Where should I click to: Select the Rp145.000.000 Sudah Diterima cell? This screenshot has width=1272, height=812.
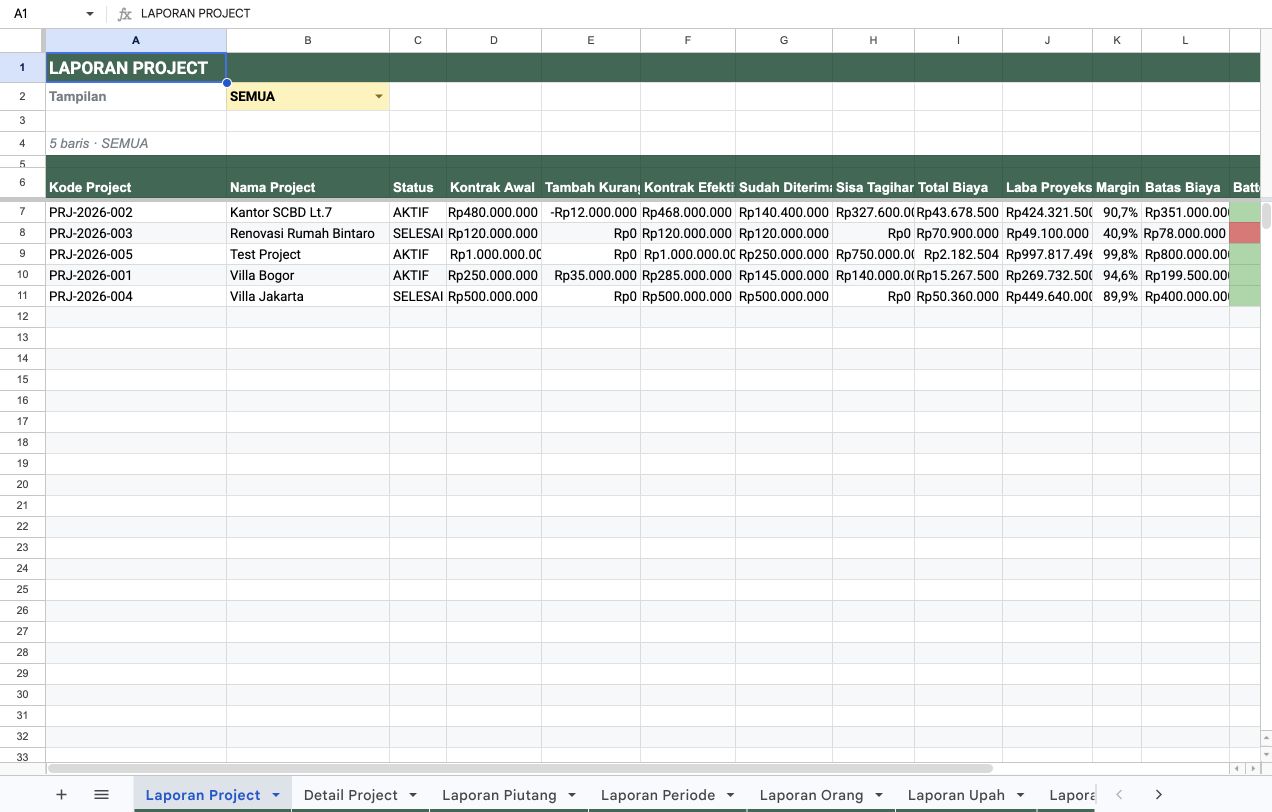(x=784, y=275)
